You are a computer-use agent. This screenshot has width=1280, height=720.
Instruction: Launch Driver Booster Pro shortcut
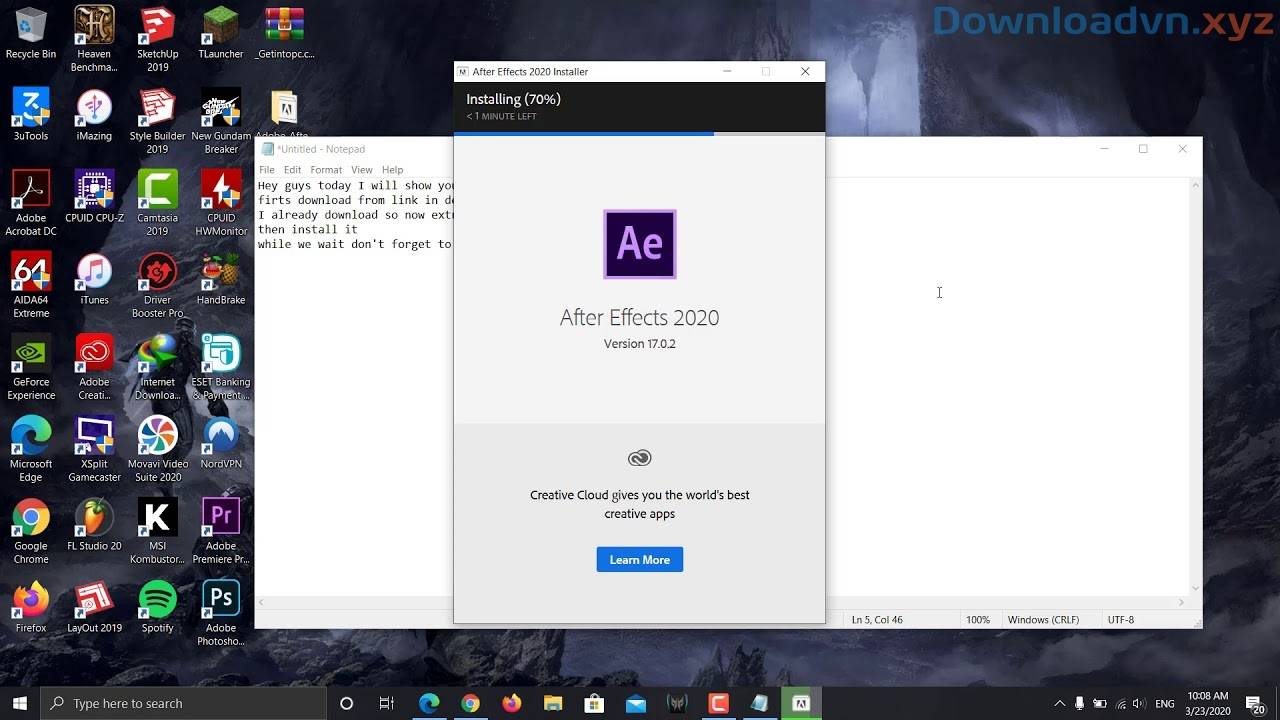tap(157, 286)
